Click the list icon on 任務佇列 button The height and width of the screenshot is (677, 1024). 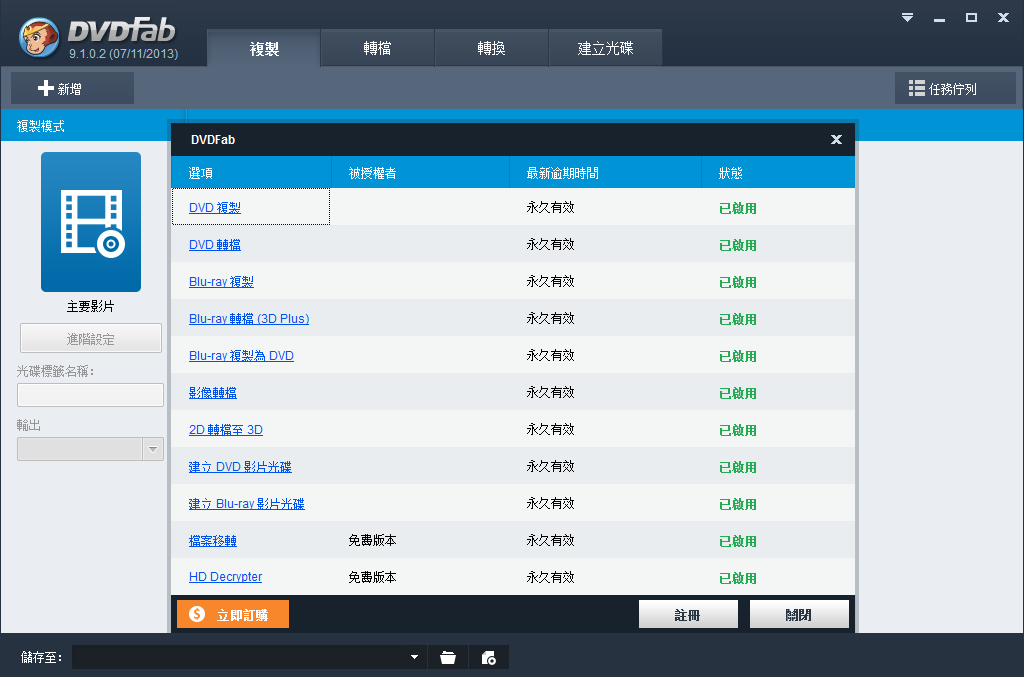pyautogui.click(x=917, y=88)
